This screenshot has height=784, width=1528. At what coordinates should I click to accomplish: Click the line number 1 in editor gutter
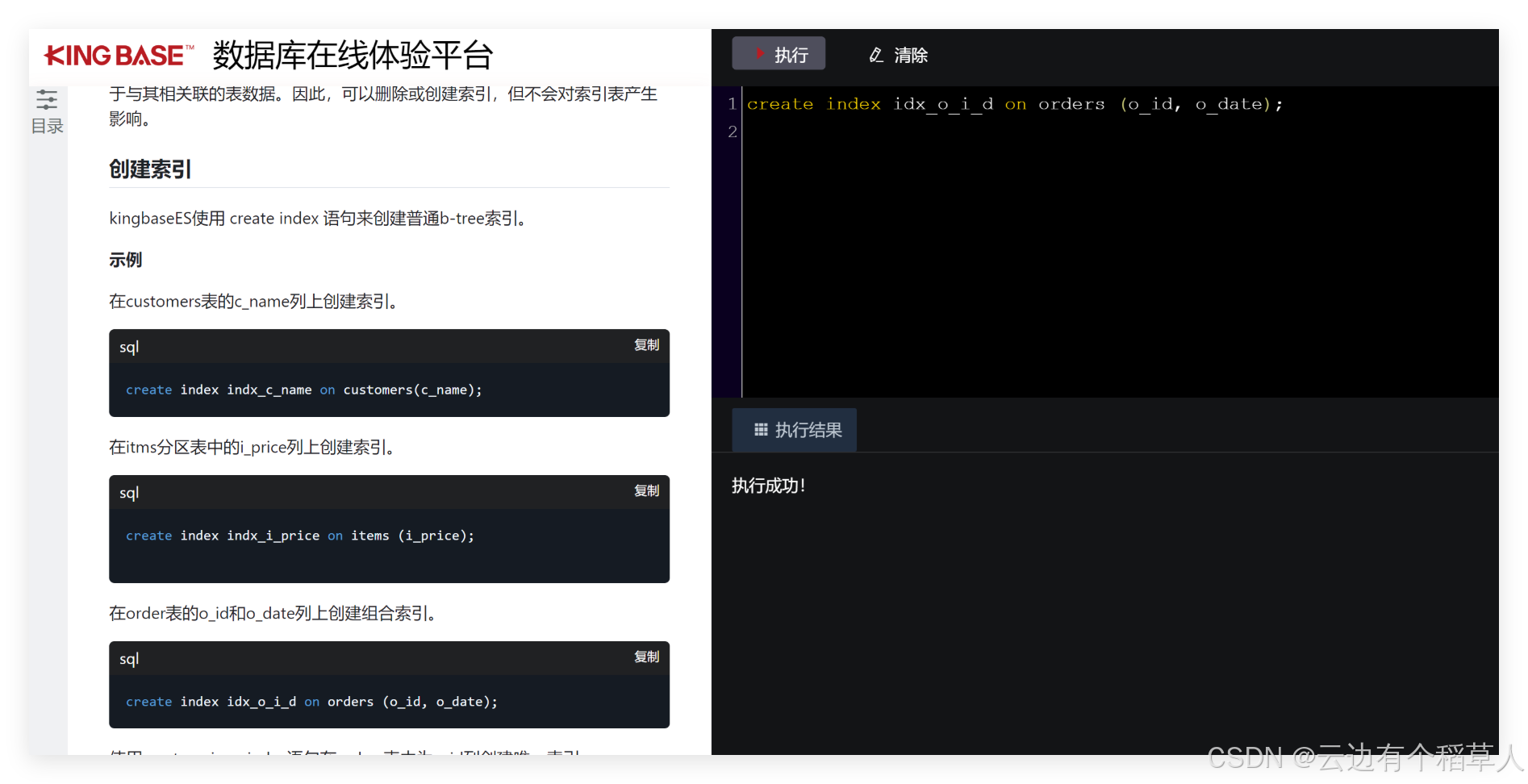[x=732, y=104]
